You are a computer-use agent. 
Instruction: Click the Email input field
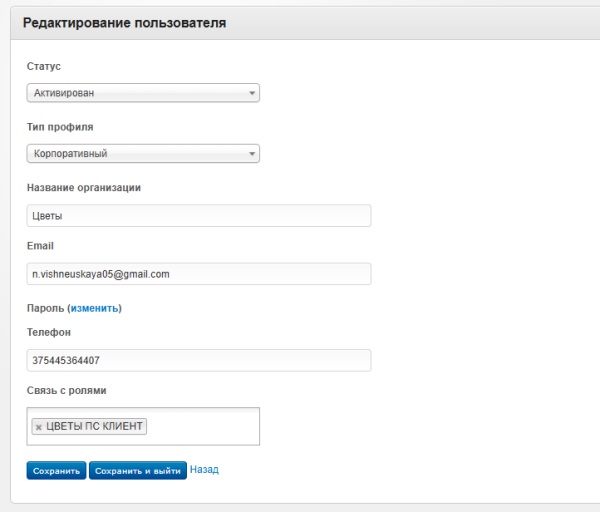[199, 274]
